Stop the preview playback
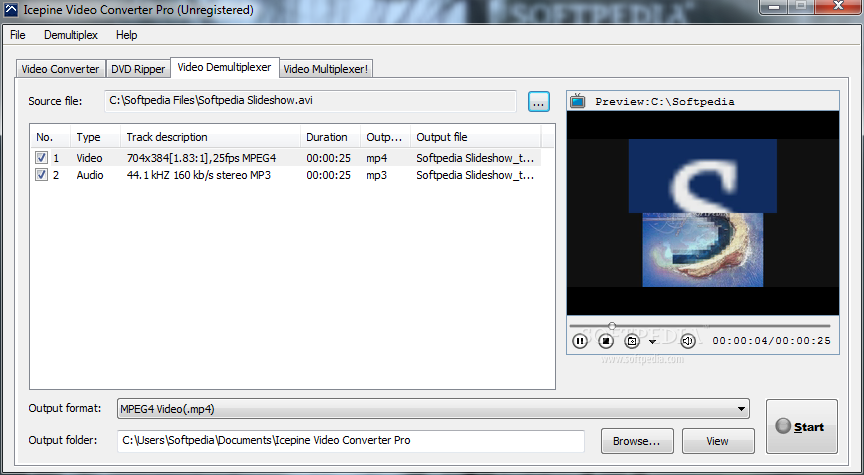864x475 pixels. pyautogui.click(x=606, y=341)
